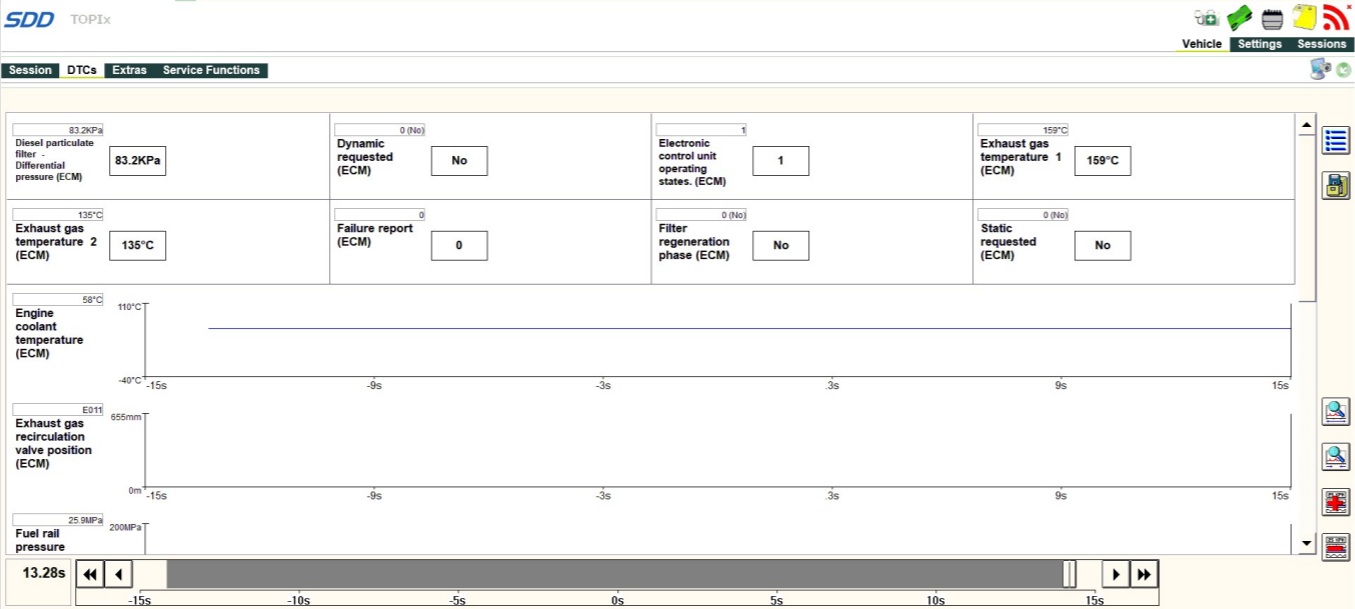Image resolution: width=1355 pixels, height=609 pixels.
Task: Open the Sessions tab
Action: (x=1321, y=44)
